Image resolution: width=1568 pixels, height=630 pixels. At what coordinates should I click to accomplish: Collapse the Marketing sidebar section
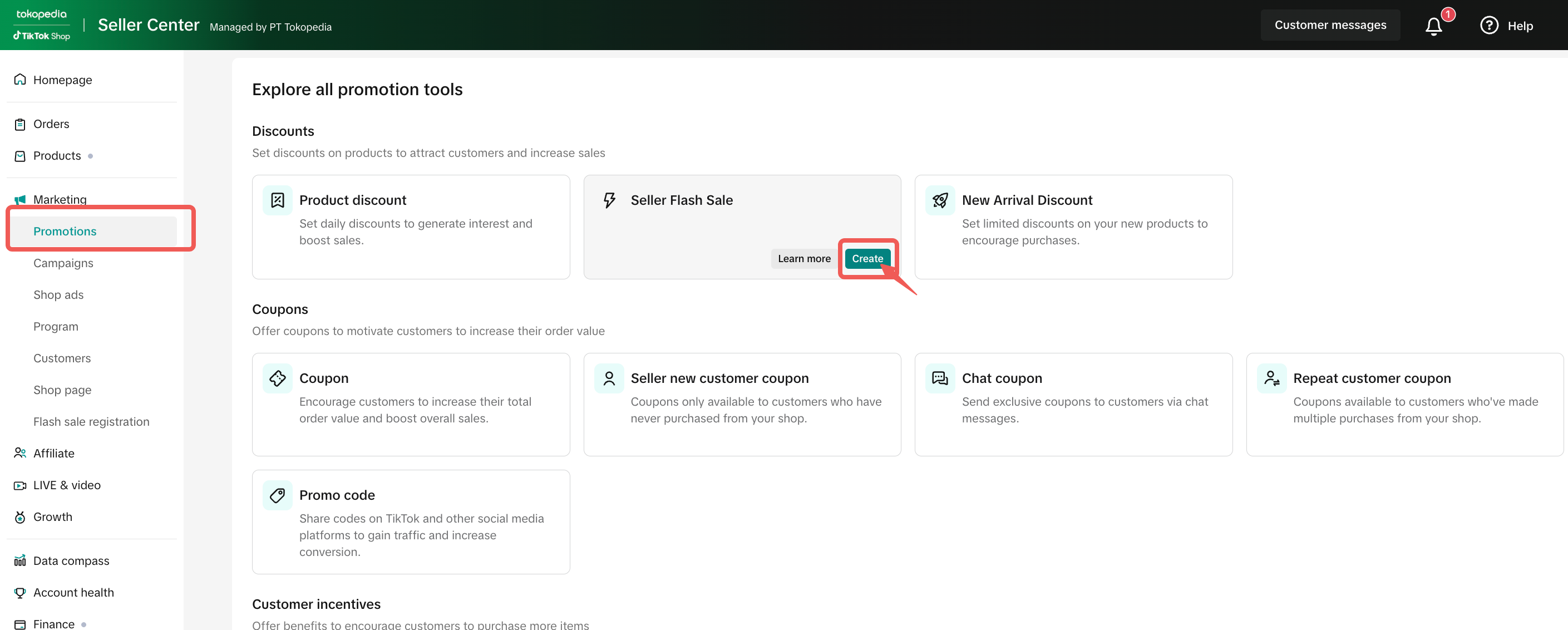pos(60,199)
